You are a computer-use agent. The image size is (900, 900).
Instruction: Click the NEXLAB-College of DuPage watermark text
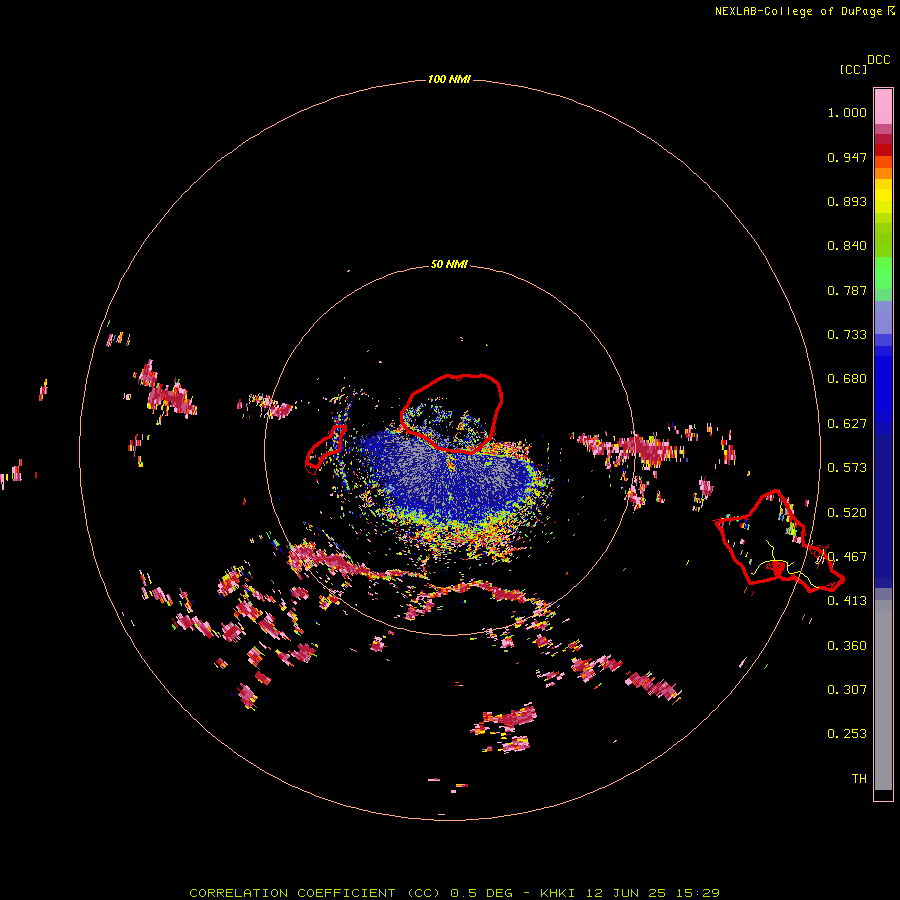804,11
